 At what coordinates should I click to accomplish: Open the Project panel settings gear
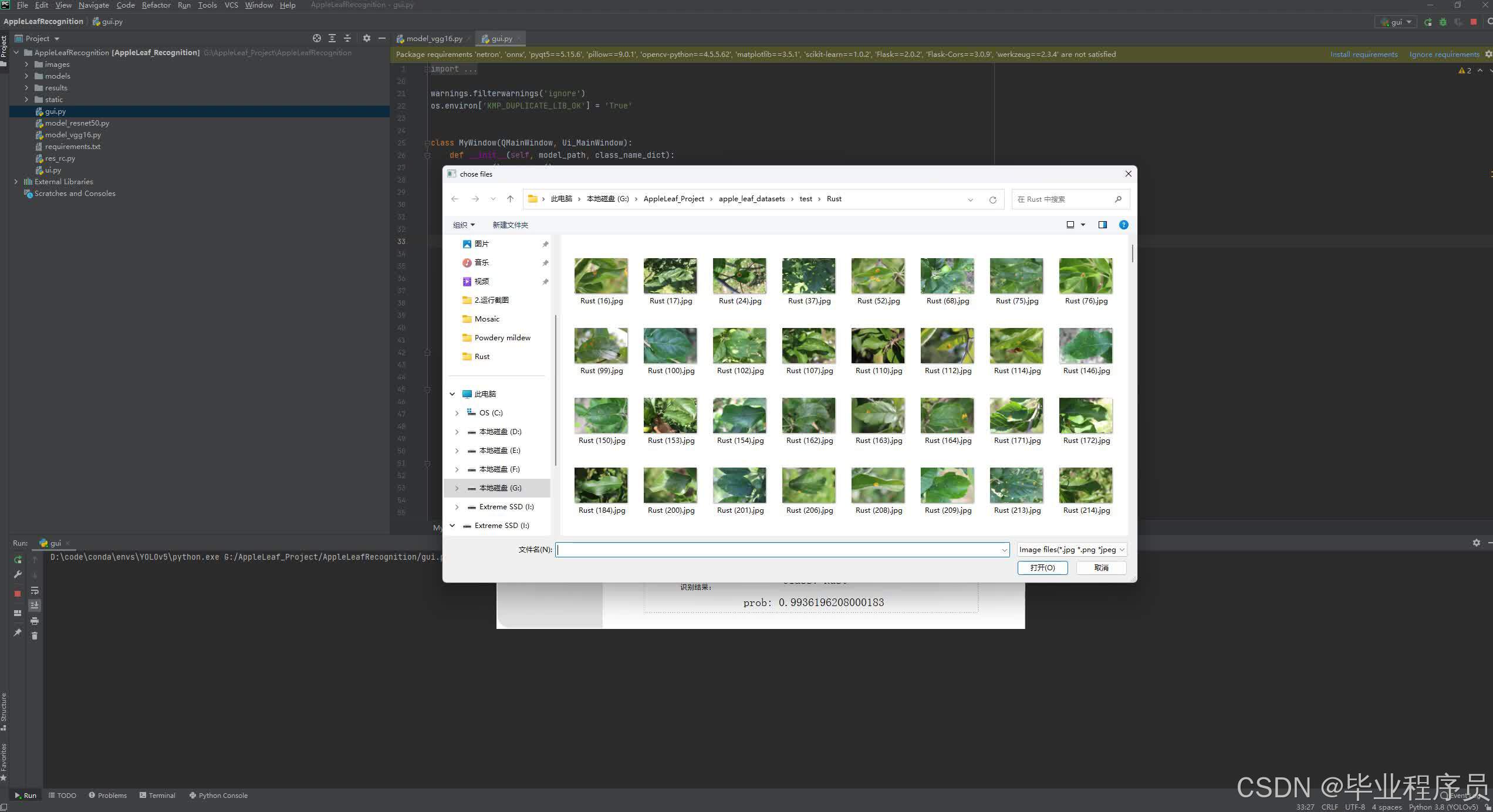pos(367,38)
